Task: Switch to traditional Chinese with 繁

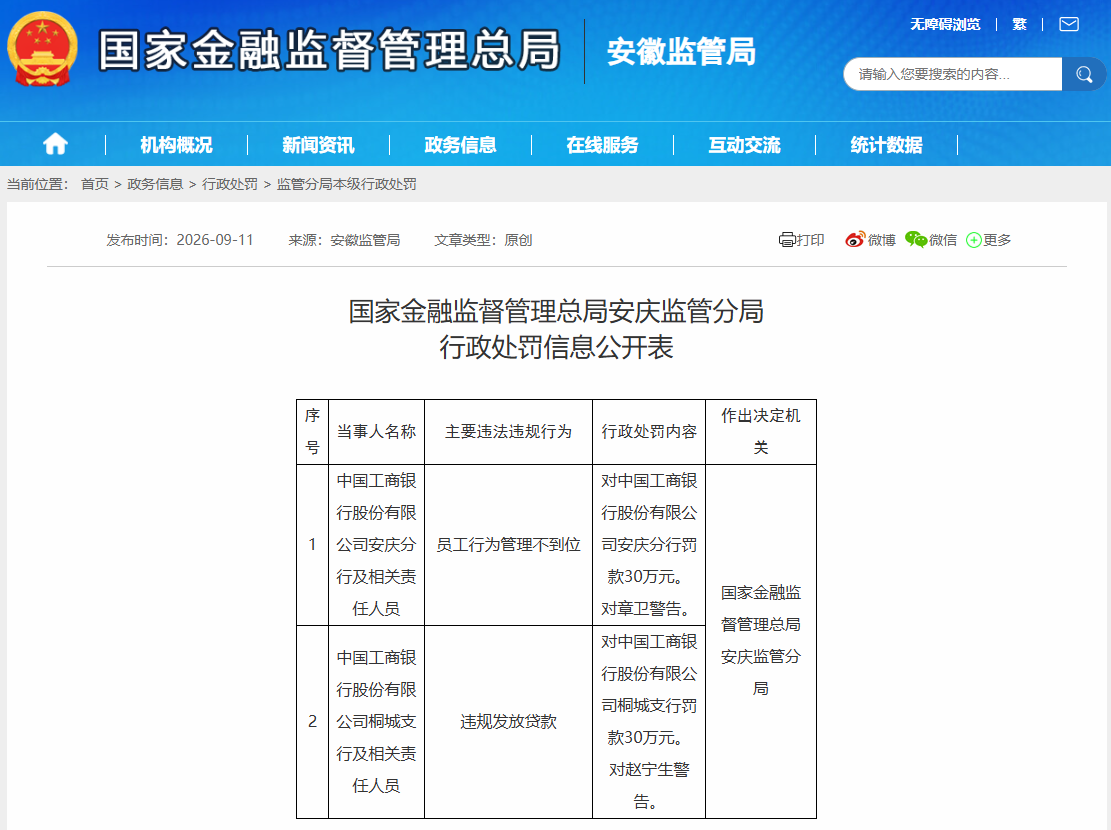Action: click(x=1019, y=25)
